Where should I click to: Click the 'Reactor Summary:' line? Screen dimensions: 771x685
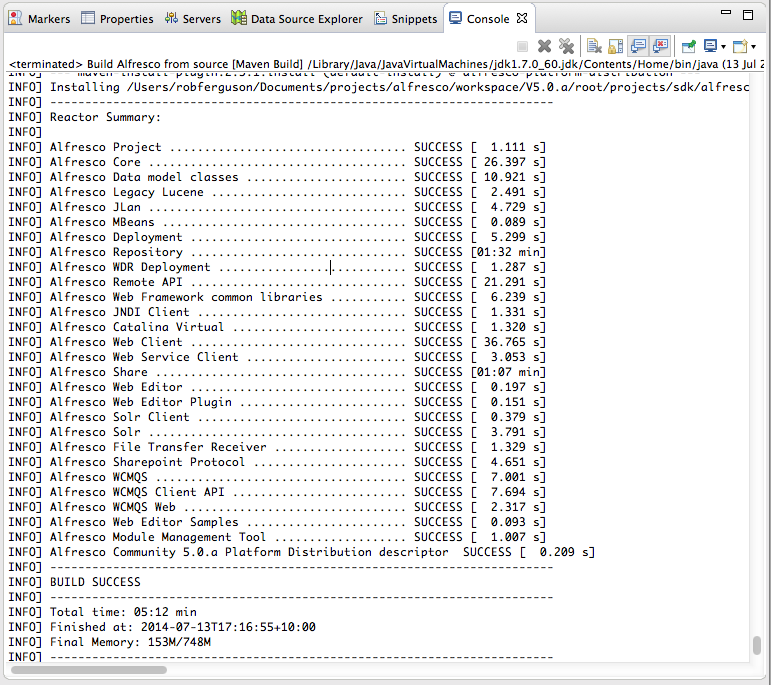point(85,117)
